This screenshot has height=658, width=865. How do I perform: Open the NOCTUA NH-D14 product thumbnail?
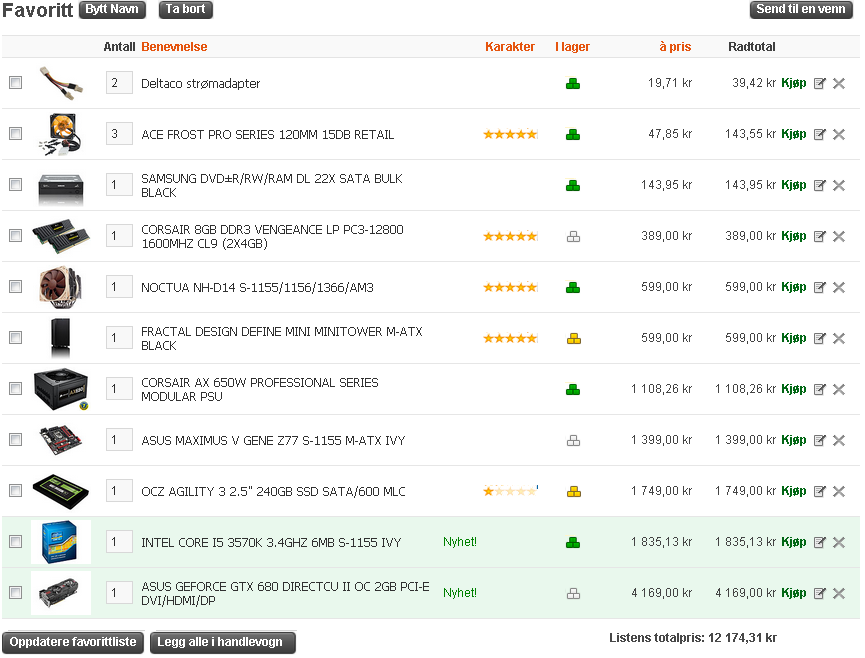pos(61,287)
